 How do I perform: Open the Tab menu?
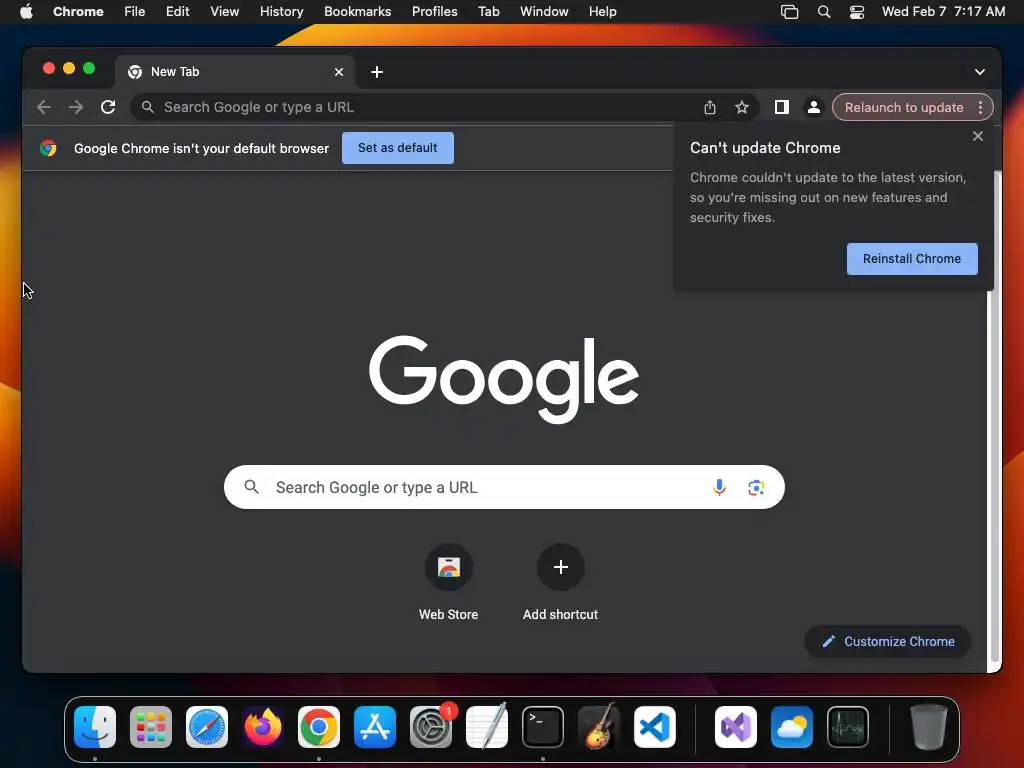click(488, 12)
